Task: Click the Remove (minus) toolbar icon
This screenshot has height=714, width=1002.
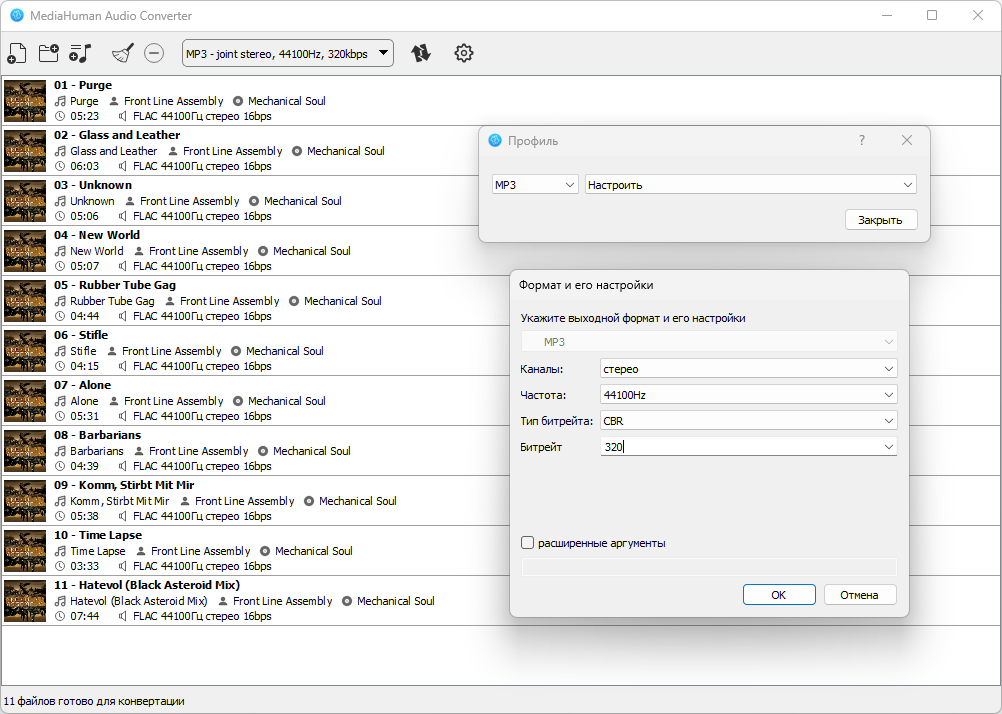Action: pos(154,53)
